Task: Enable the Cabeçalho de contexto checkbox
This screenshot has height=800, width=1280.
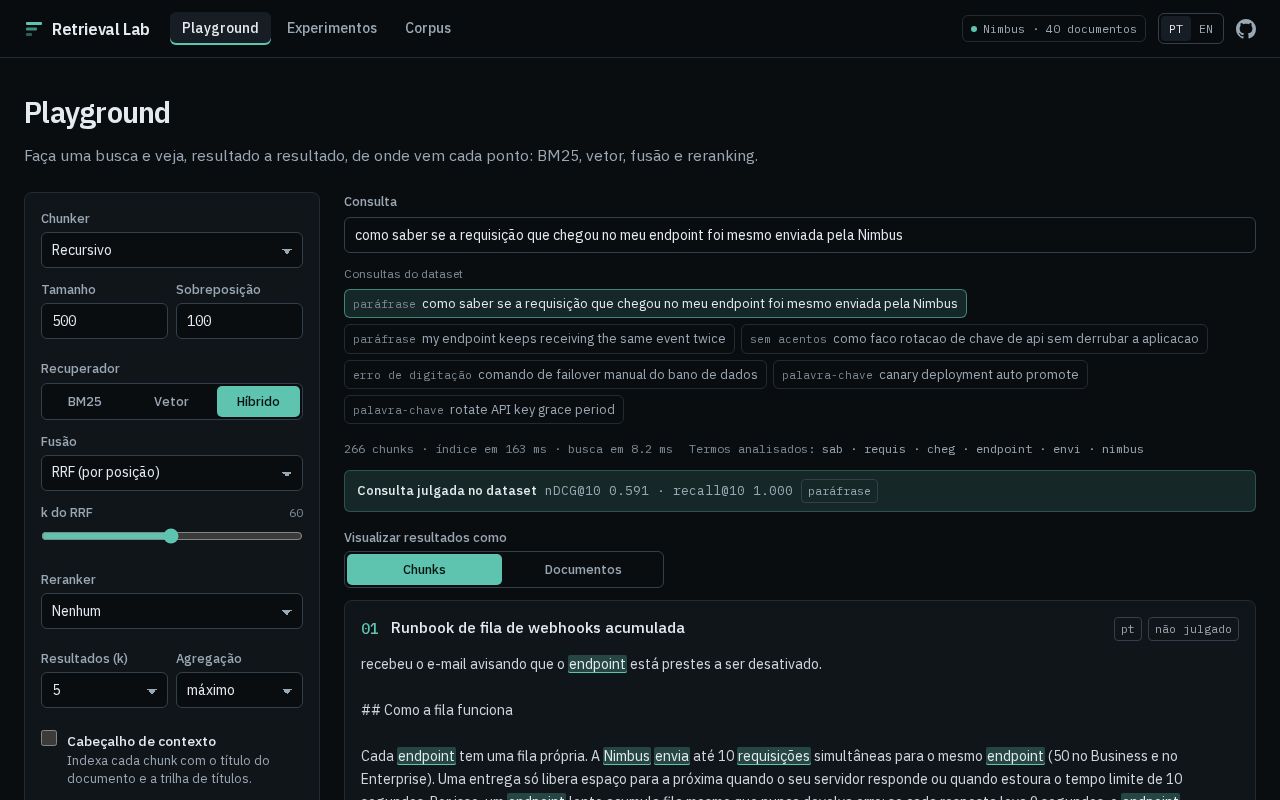Action: (49, 738)
